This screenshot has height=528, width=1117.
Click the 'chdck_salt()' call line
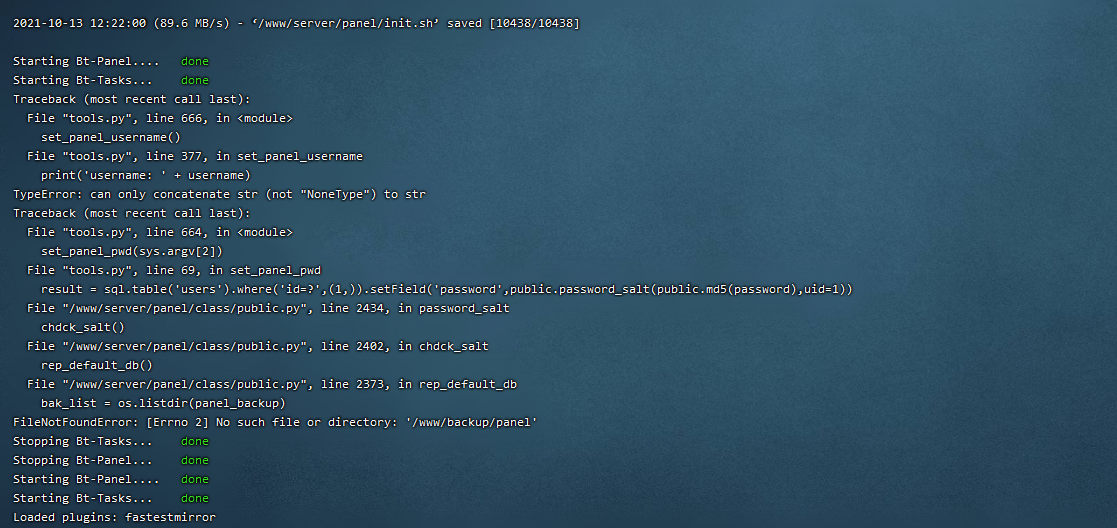83,327
